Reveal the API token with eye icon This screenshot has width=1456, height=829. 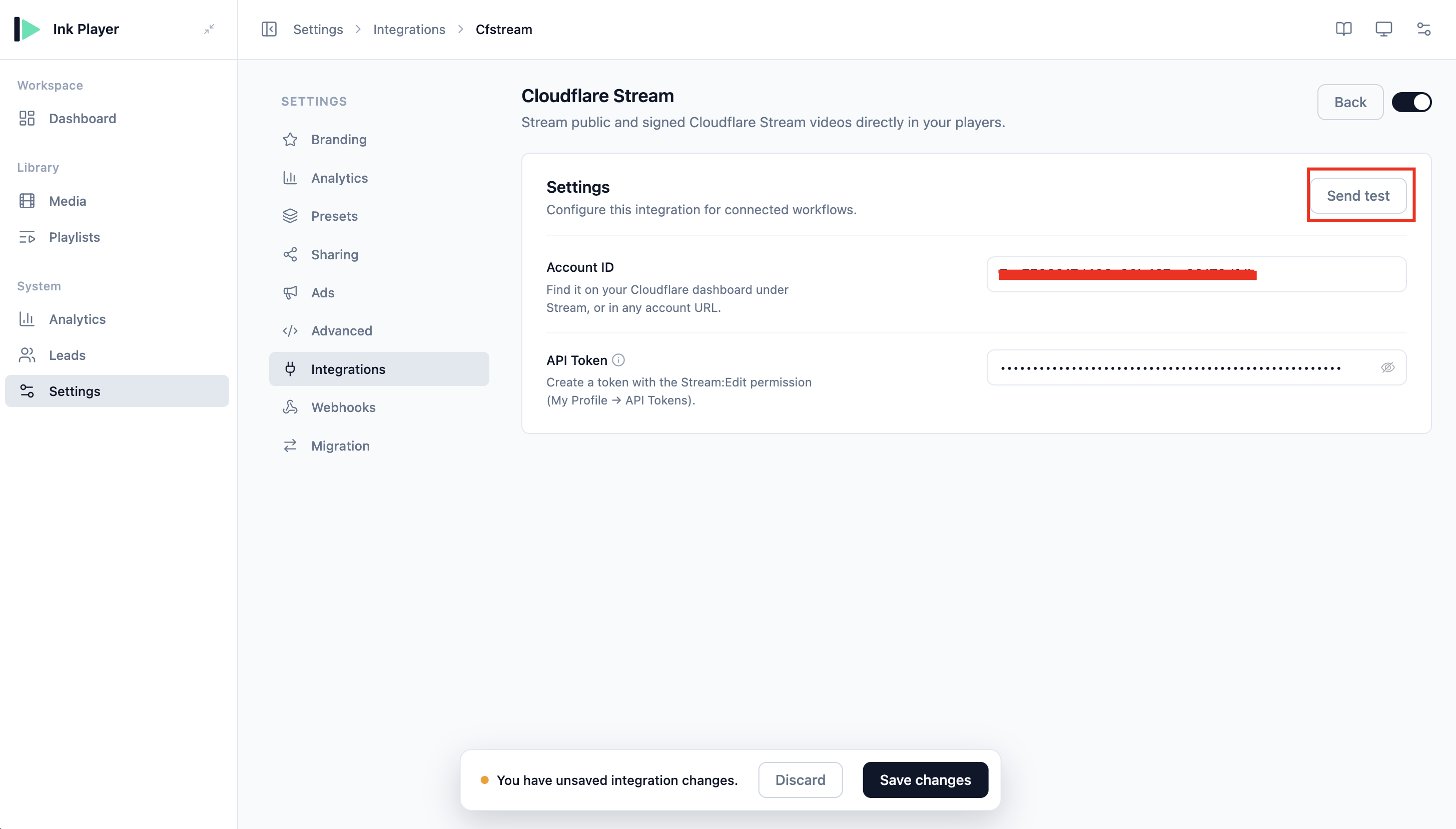[1388, 367]
